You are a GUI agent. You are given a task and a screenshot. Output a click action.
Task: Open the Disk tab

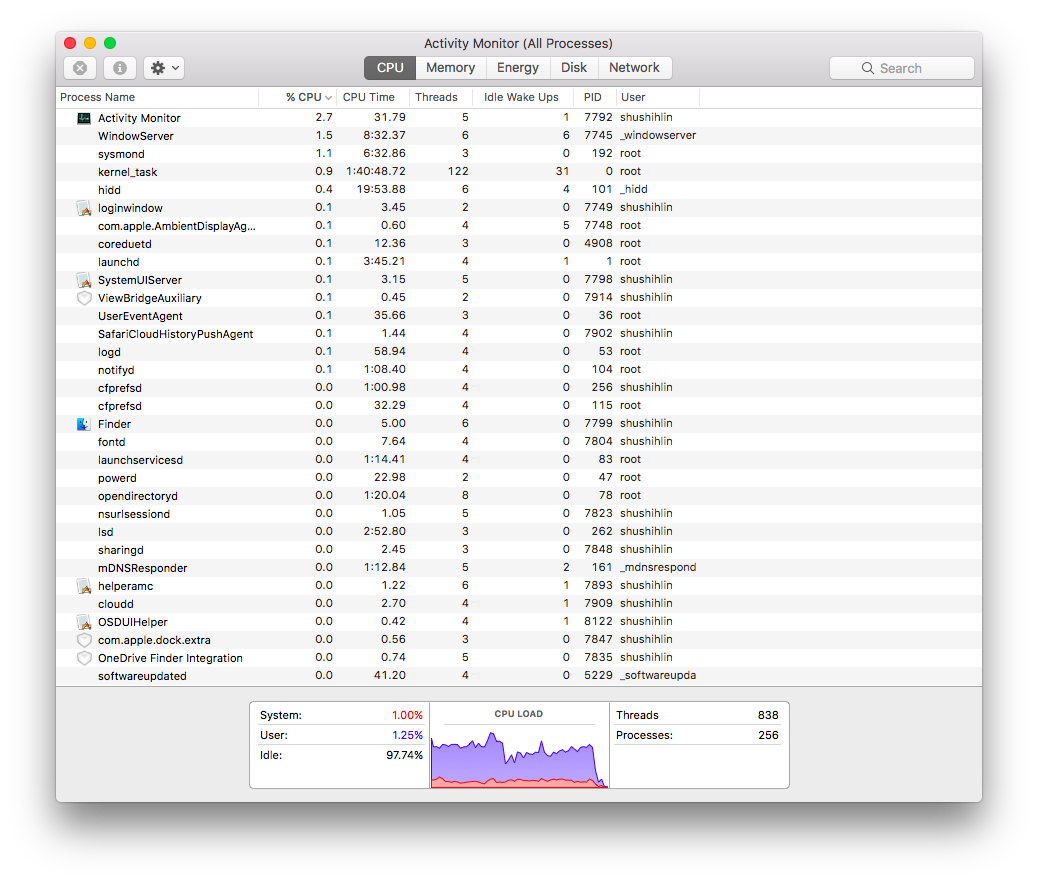(574, 68)
